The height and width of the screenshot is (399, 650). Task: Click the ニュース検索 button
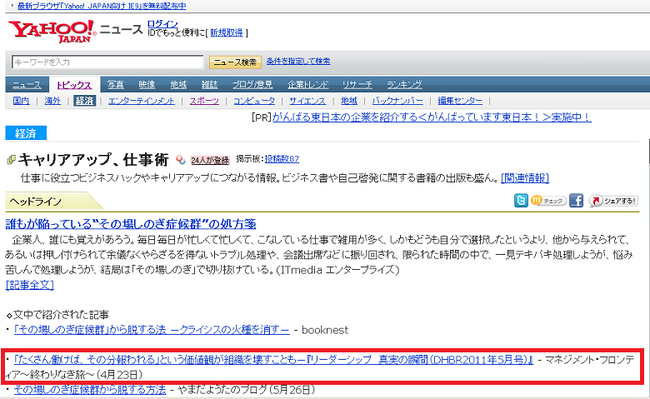tap(235, 62)
